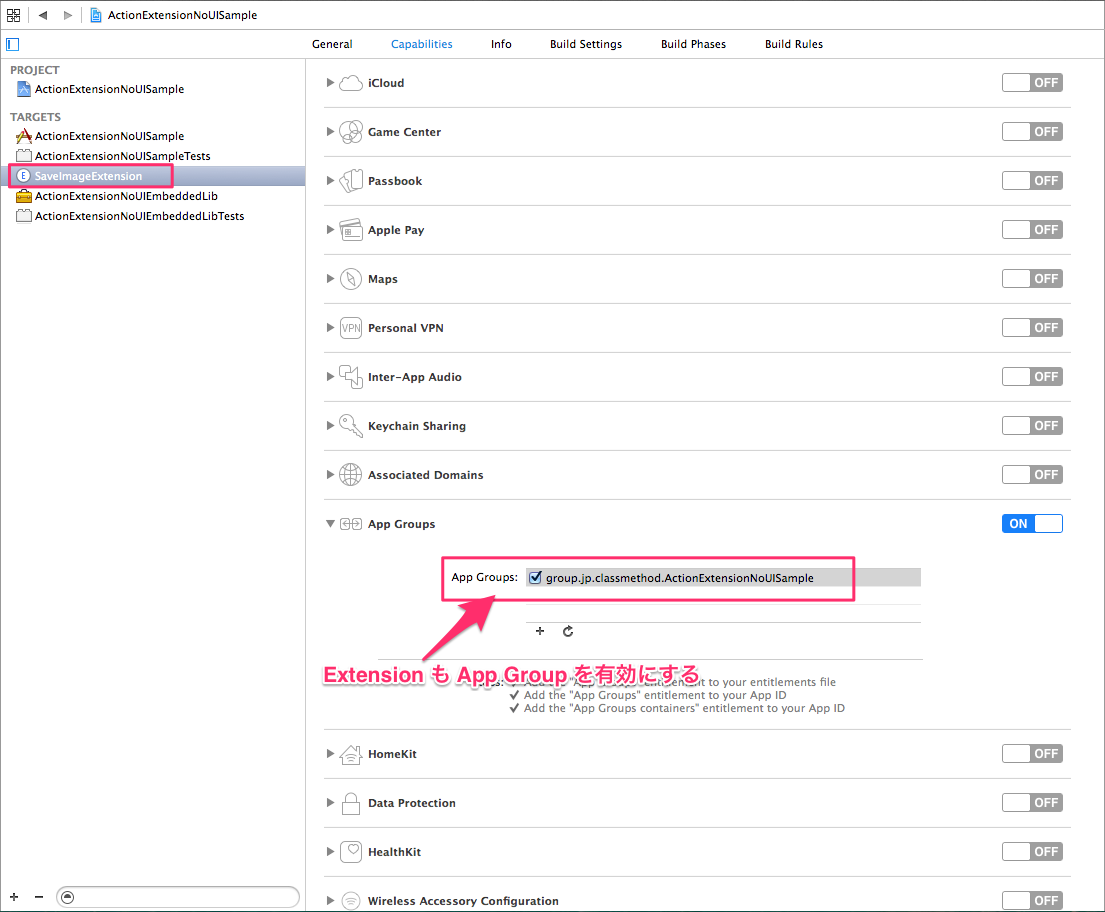Expand the Passbook section
1105x912 pixels.
tap(330, 181)
